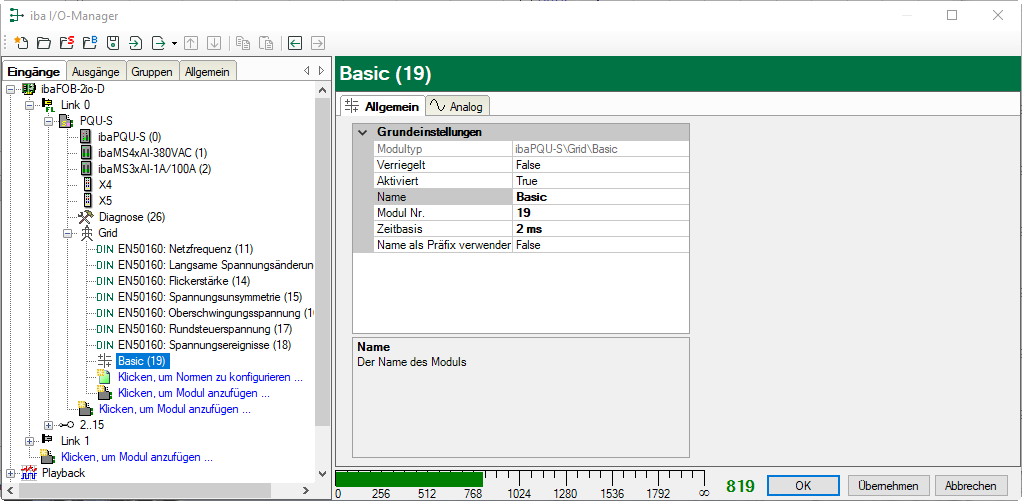
Task: Click the folder icon with blue B
Action: (x=89, y=43)
